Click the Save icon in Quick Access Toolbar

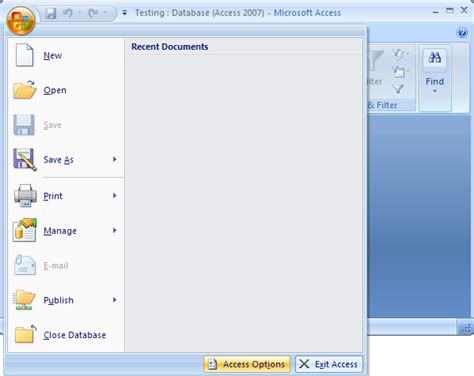[51, 13]
